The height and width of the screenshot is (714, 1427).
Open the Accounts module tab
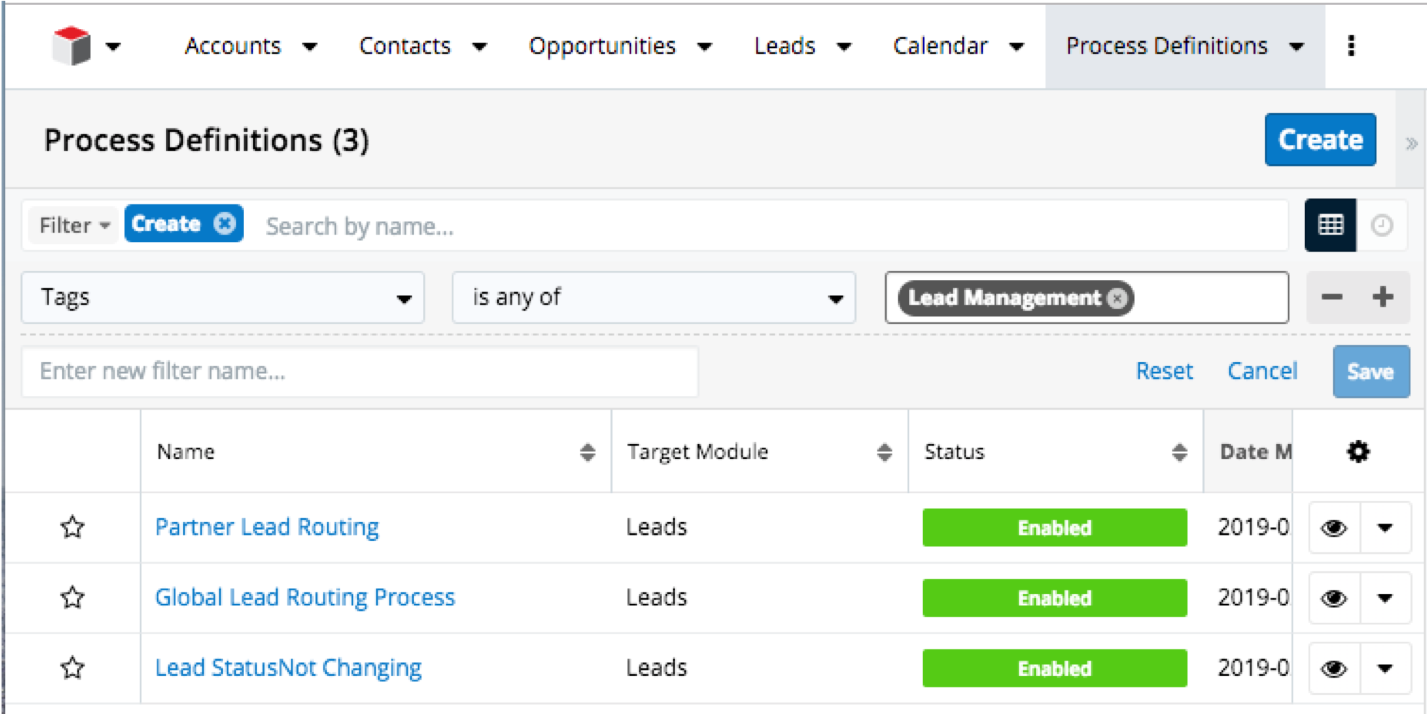233,46
